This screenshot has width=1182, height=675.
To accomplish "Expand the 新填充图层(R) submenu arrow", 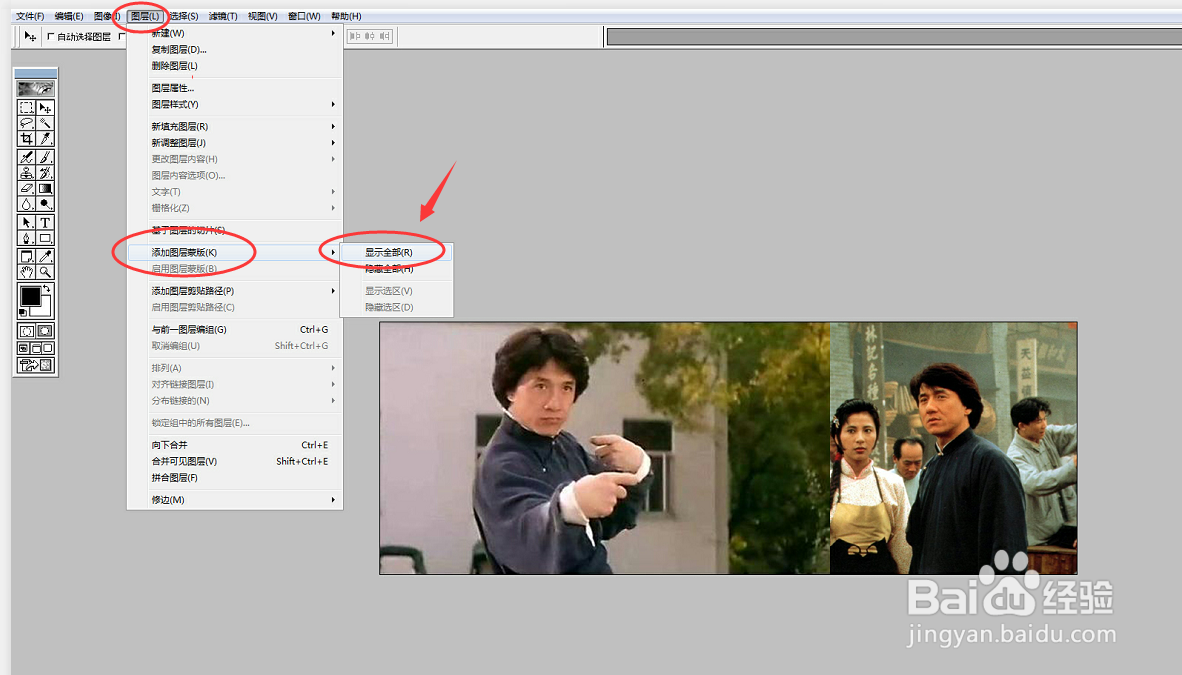I will click(x=333, y=126).
